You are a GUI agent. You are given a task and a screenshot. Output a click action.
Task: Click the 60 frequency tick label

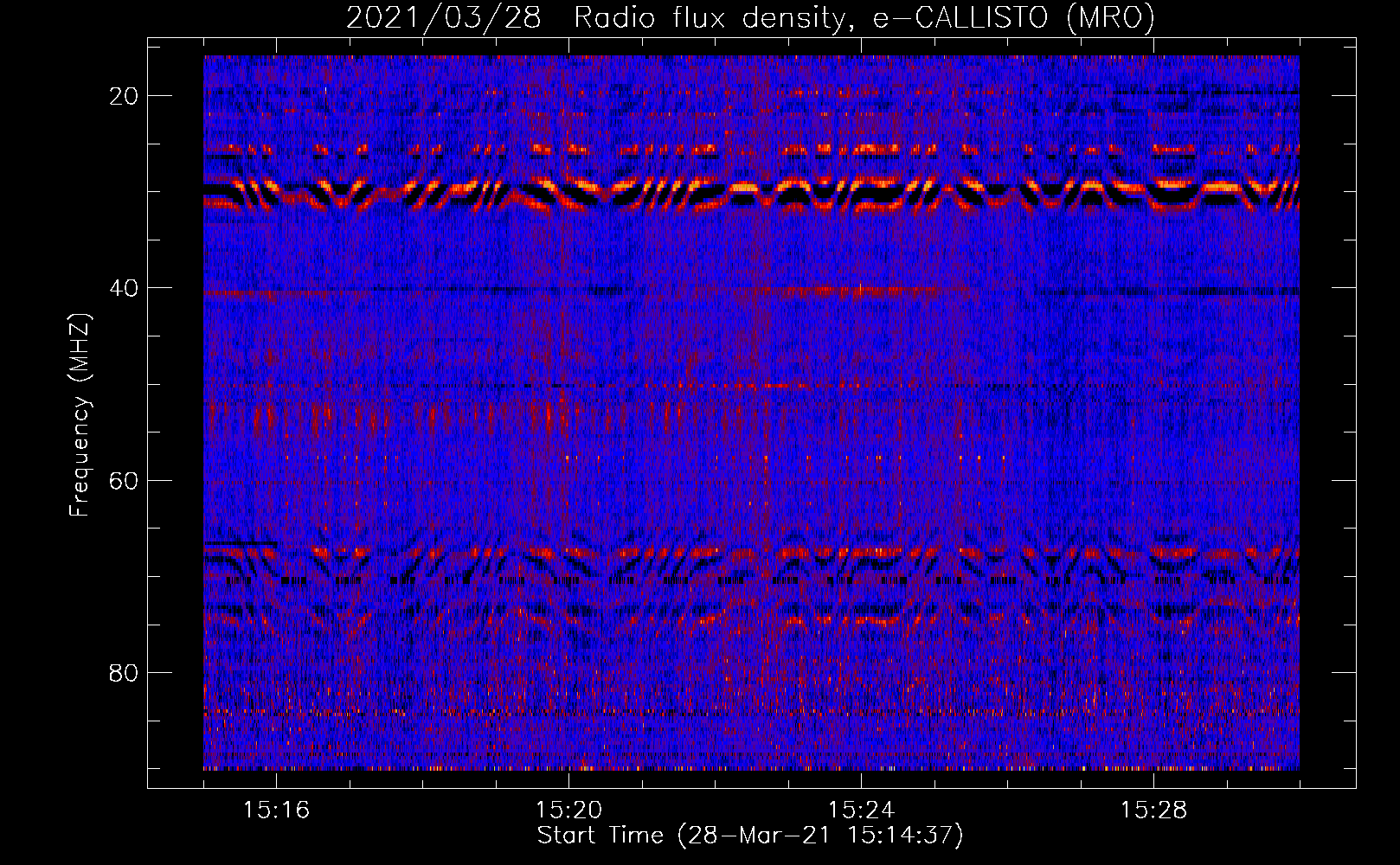pyautogui.click(x=124, y=480)
